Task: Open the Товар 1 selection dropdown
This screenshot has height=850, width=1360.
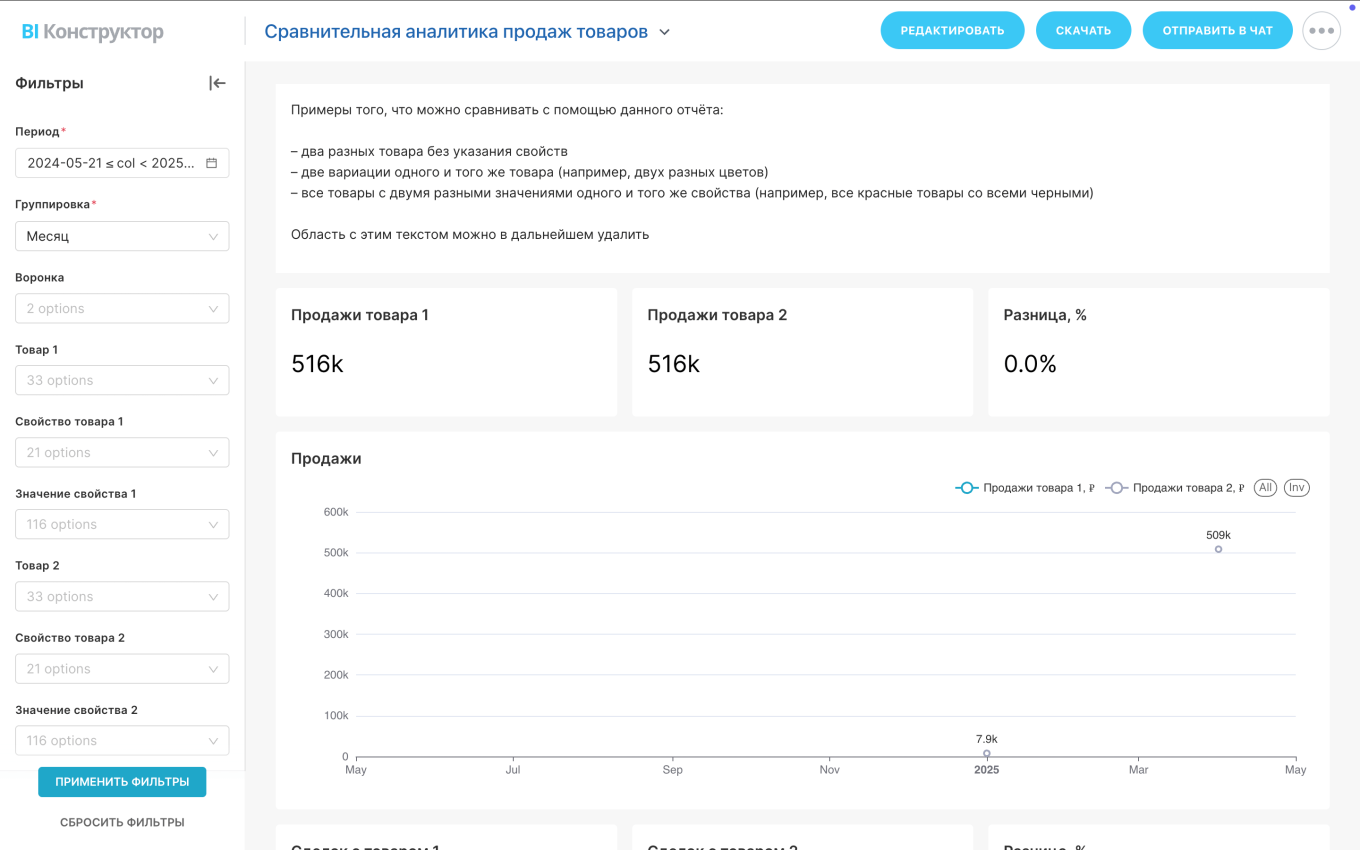Action: [122, 380]
